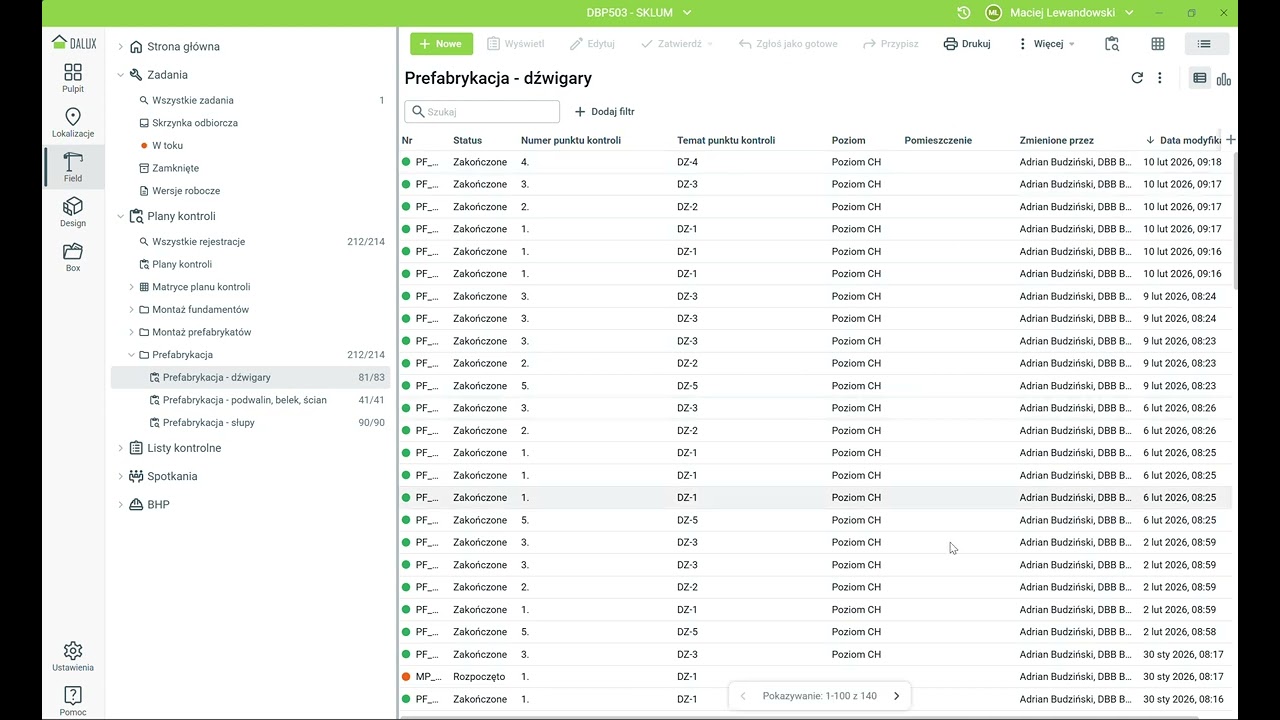This screenshot has height=720, width=1280.
Task: Collapse the Prefabrykacja folder
Action: pyautogui.click(x=131, y=355)
